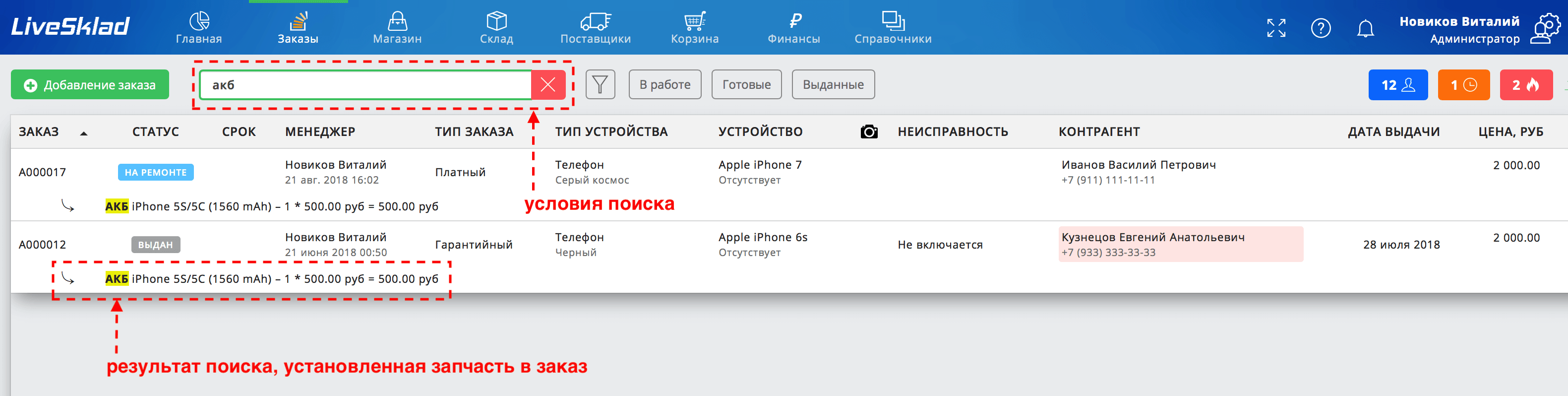1568x396 pixels.
Task: Click ВЫДАН status badge
Action: click(x=156, y=245)
